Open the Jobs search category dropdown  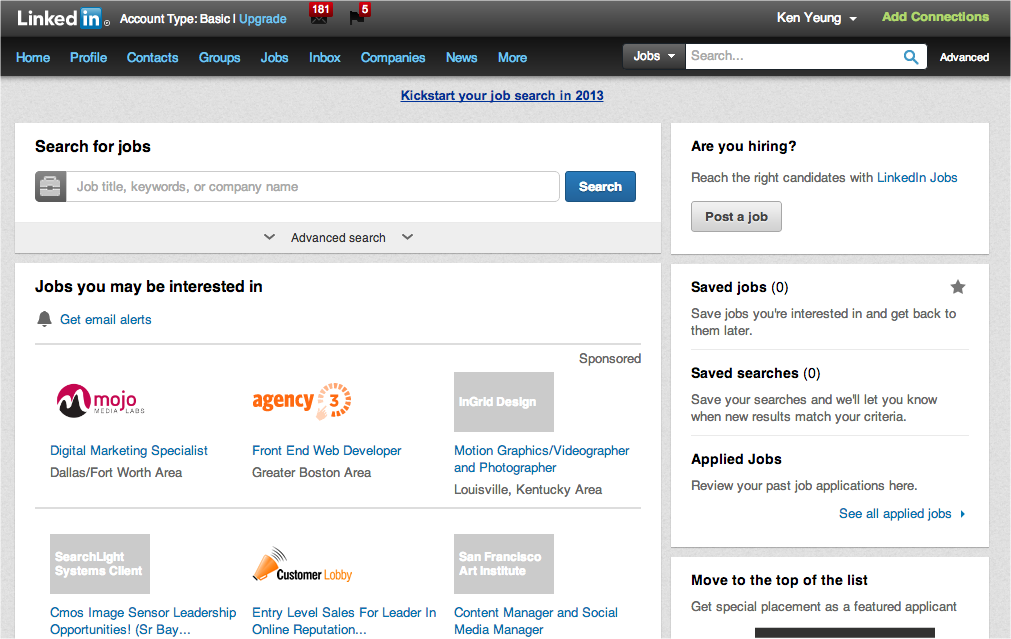(x=654, y=56)
